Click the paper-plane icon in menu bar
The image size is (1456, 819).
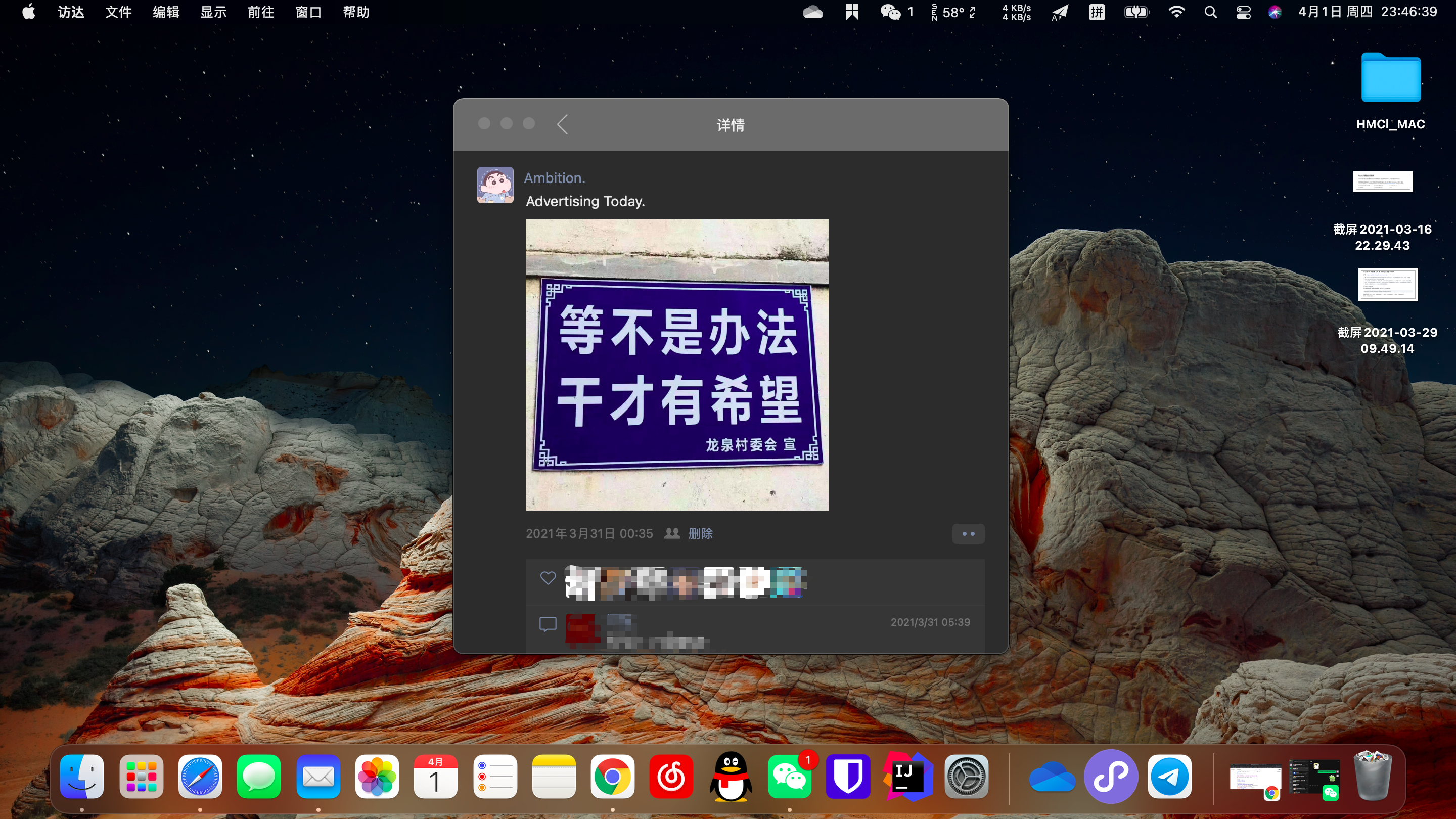tap(1060, 12)
